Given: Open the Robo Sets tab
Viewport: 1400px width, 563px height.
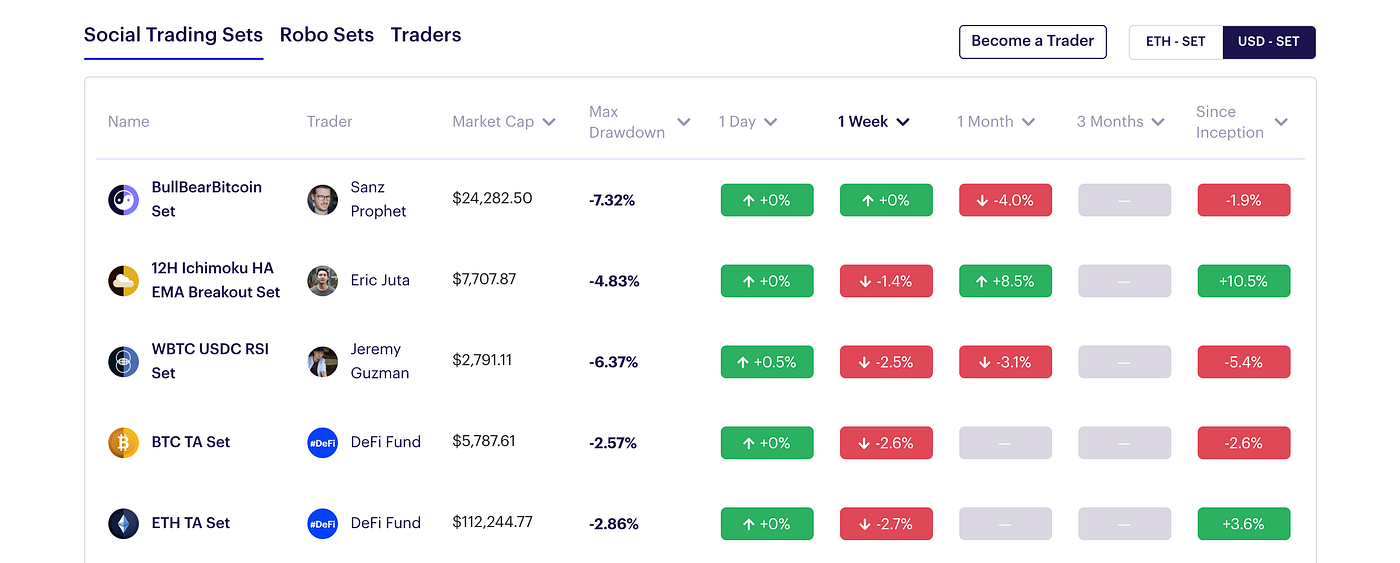Looking at the screenshot, I should pos(327,35).
